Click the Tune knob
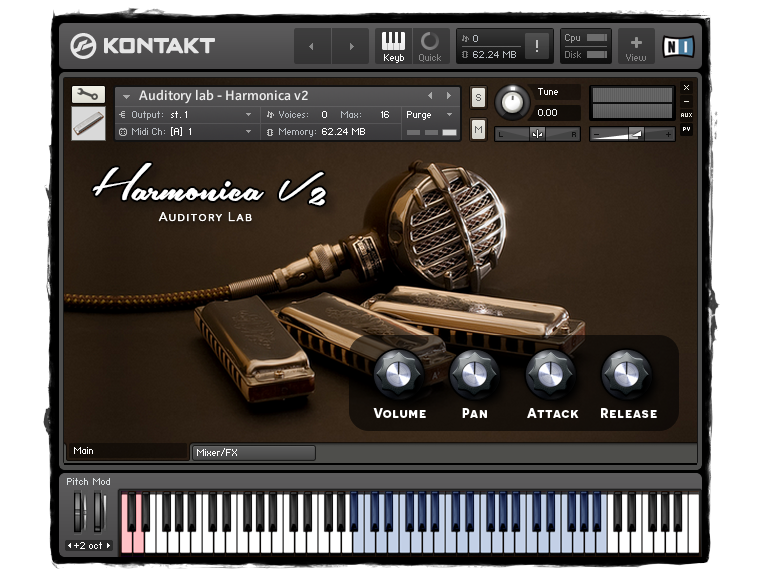This screenshot has height=570, width=760. click(x=512, y=102)
